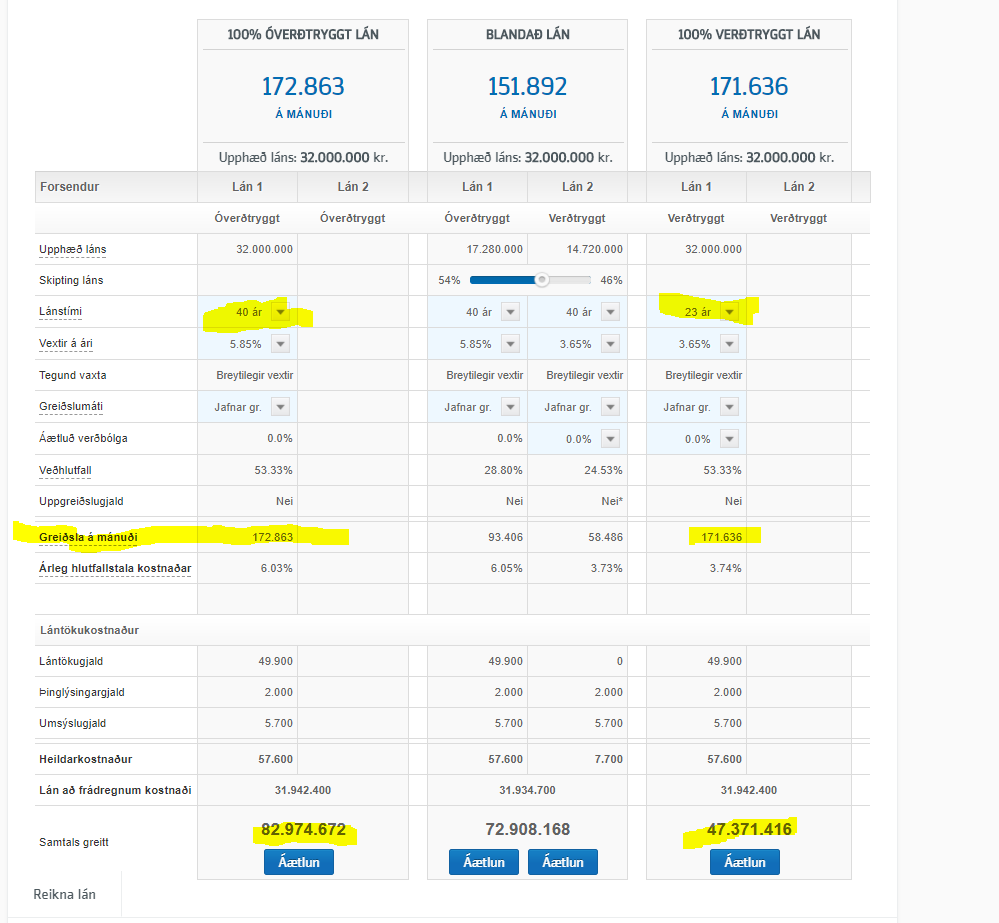Click Áætlun button under 82.974.672
This screenshot has height=923, width=999.
point(299,862)
